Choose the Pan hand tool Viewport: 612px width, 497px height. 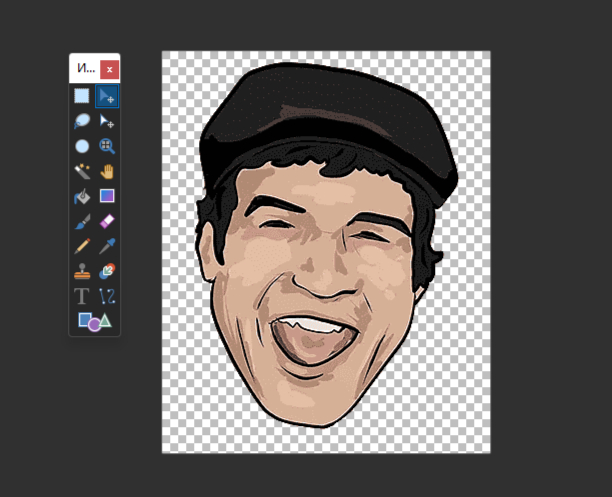107,171
